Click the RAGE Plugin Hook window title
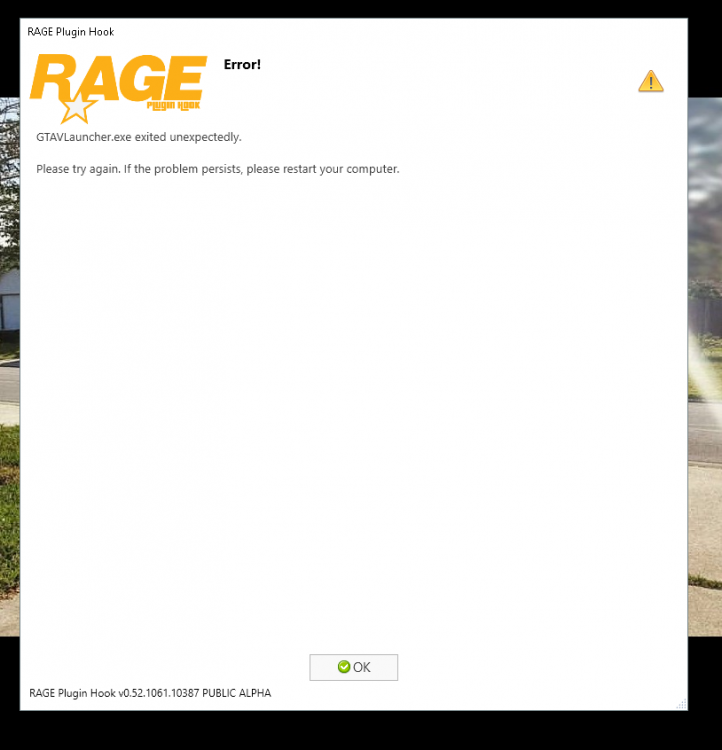The height and width of the screenshot is (750, 722). point(70,32)
